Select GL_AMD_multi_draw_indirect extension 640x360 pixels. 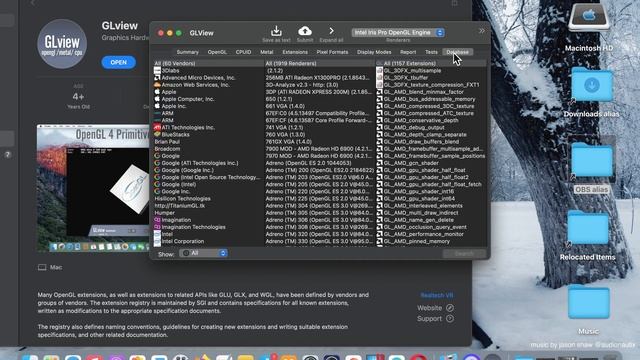tap(431, 213)
